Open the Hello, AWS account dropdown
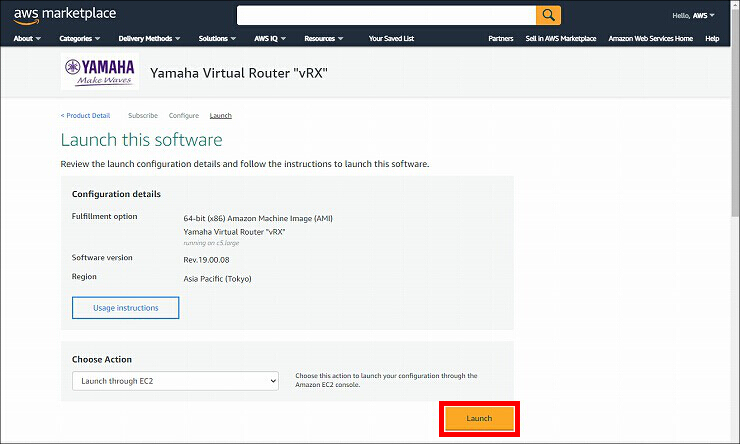Viewport: 740px width, 444px height. click(693, 16)
